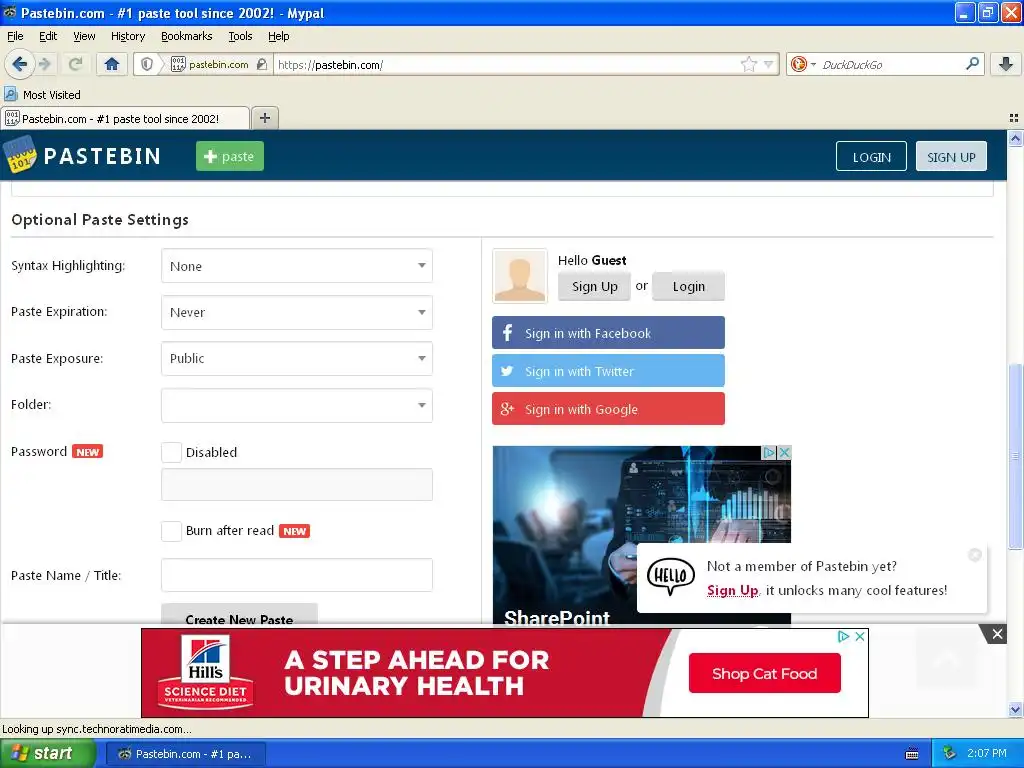1024x768 pixels.
Task: Click the green paste button
Action: click(x=230, y=156)
